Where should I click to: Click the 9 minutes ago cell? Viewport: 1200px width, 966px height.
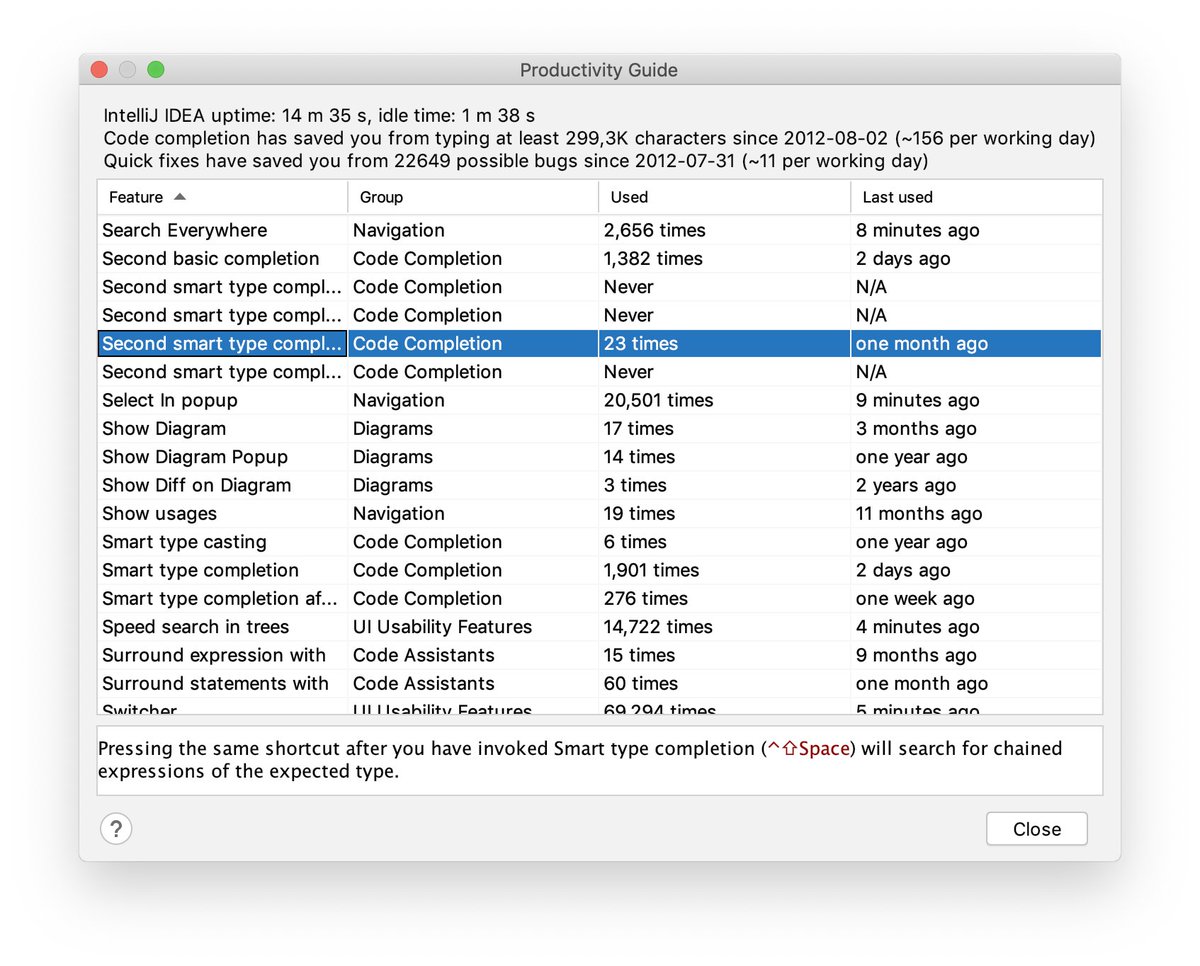point(976,400)
